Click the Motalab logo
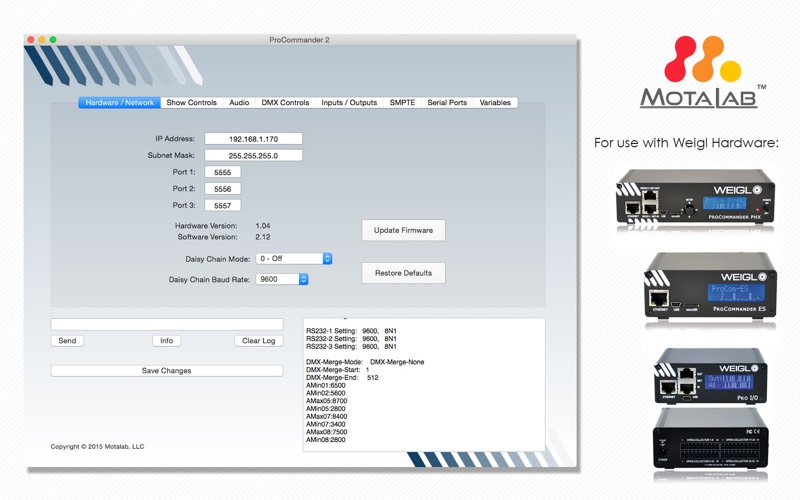The height and width of the screenshot is (500, 800). point(703,71)
